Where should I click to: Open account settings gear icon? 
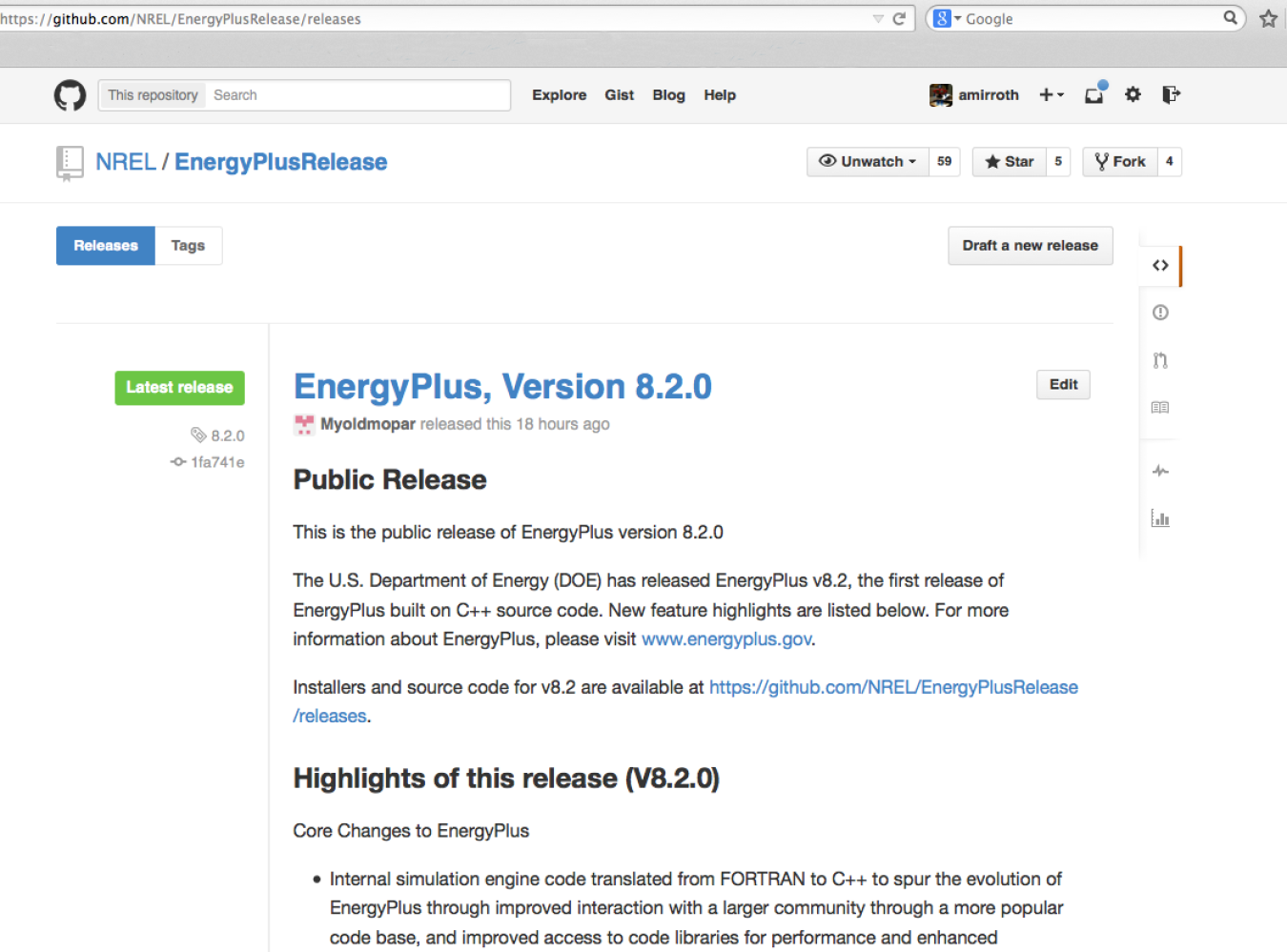pyautogui.click(x=1133, y=94)
